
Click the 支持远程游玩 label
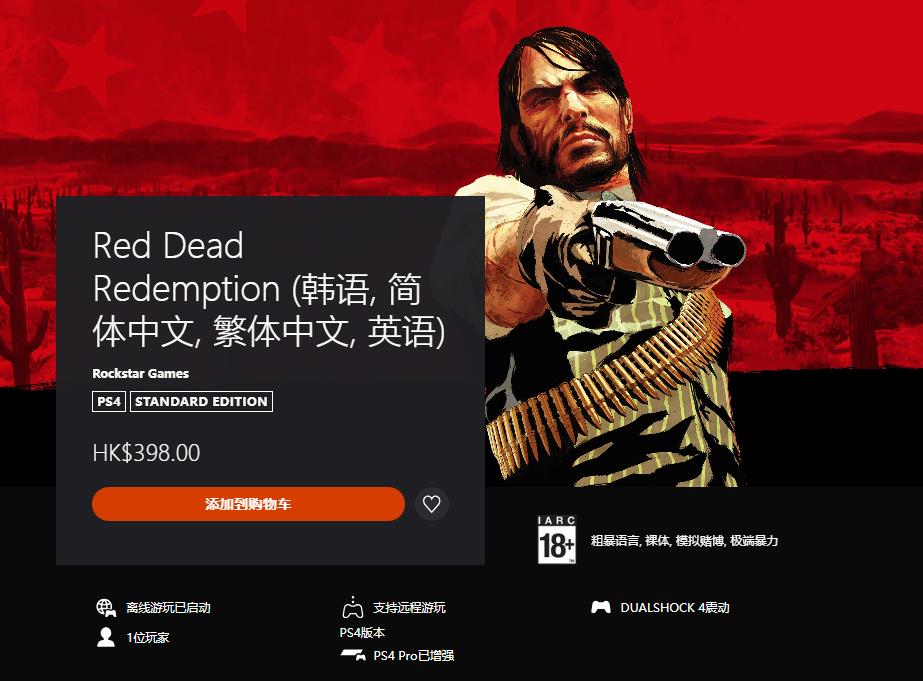pos(409,607)
